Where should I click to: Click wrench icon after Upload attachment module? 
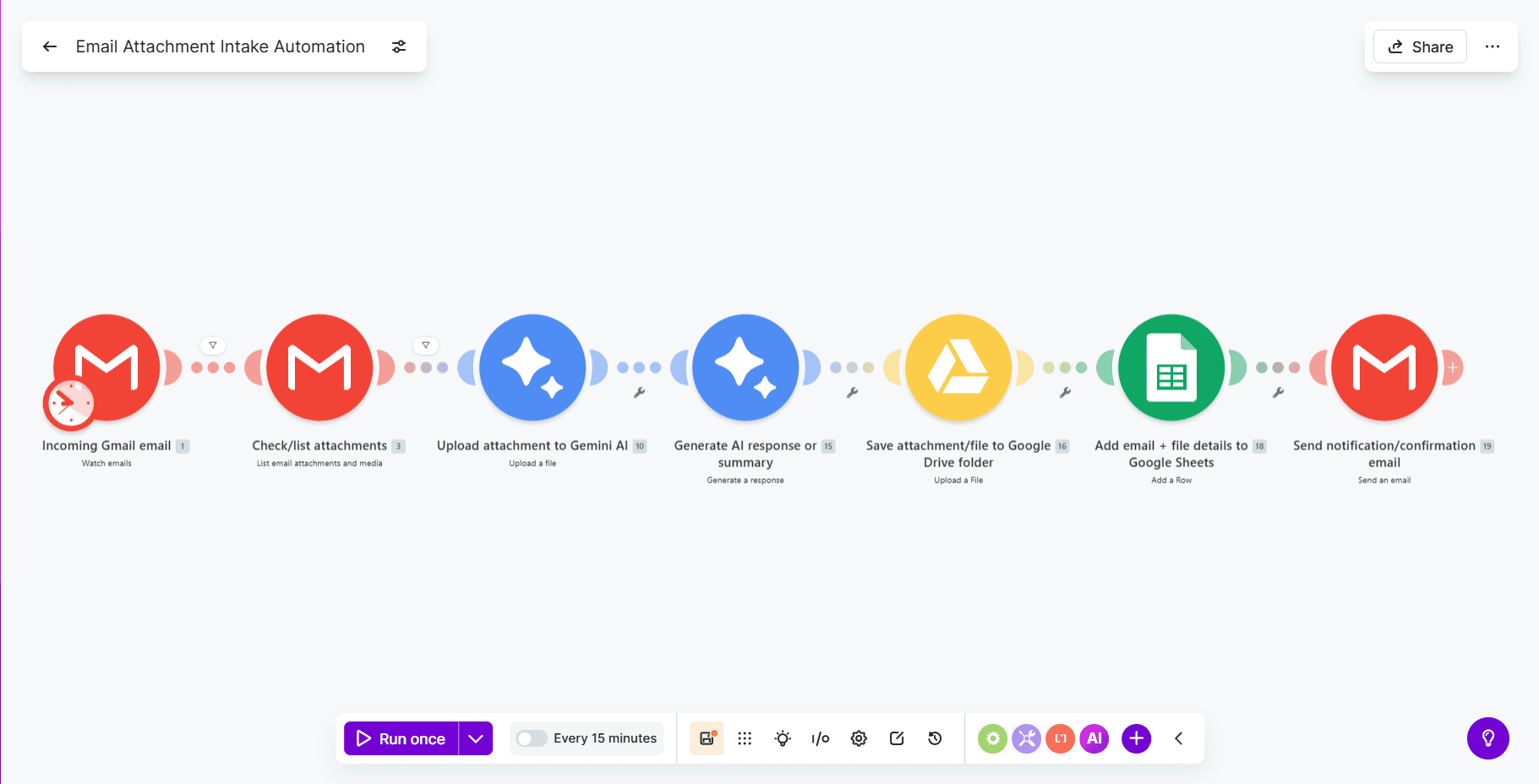pyautogui.click(x=640, y=392)
